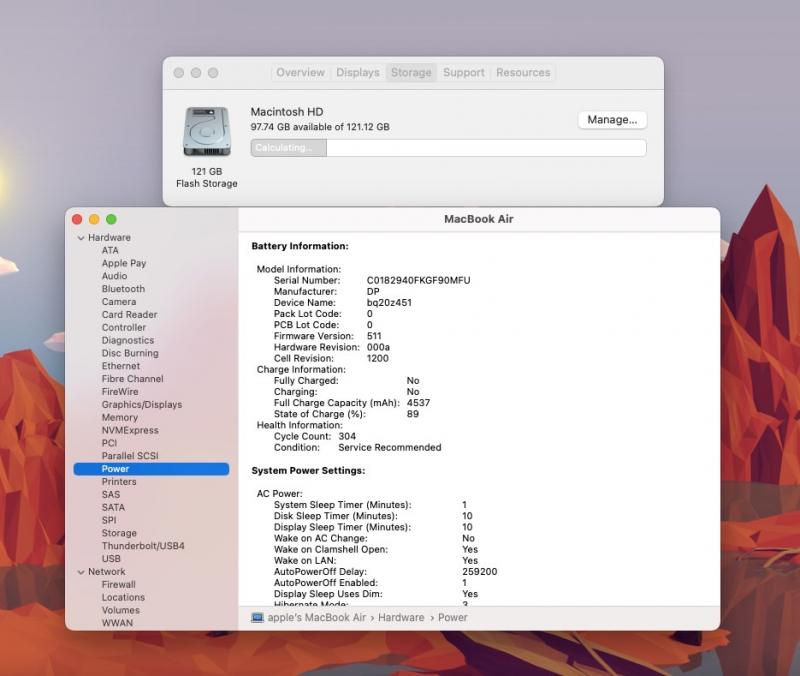Select USB in the Hardware list
This screenshot has height=676, width=800.
(111, 559)
